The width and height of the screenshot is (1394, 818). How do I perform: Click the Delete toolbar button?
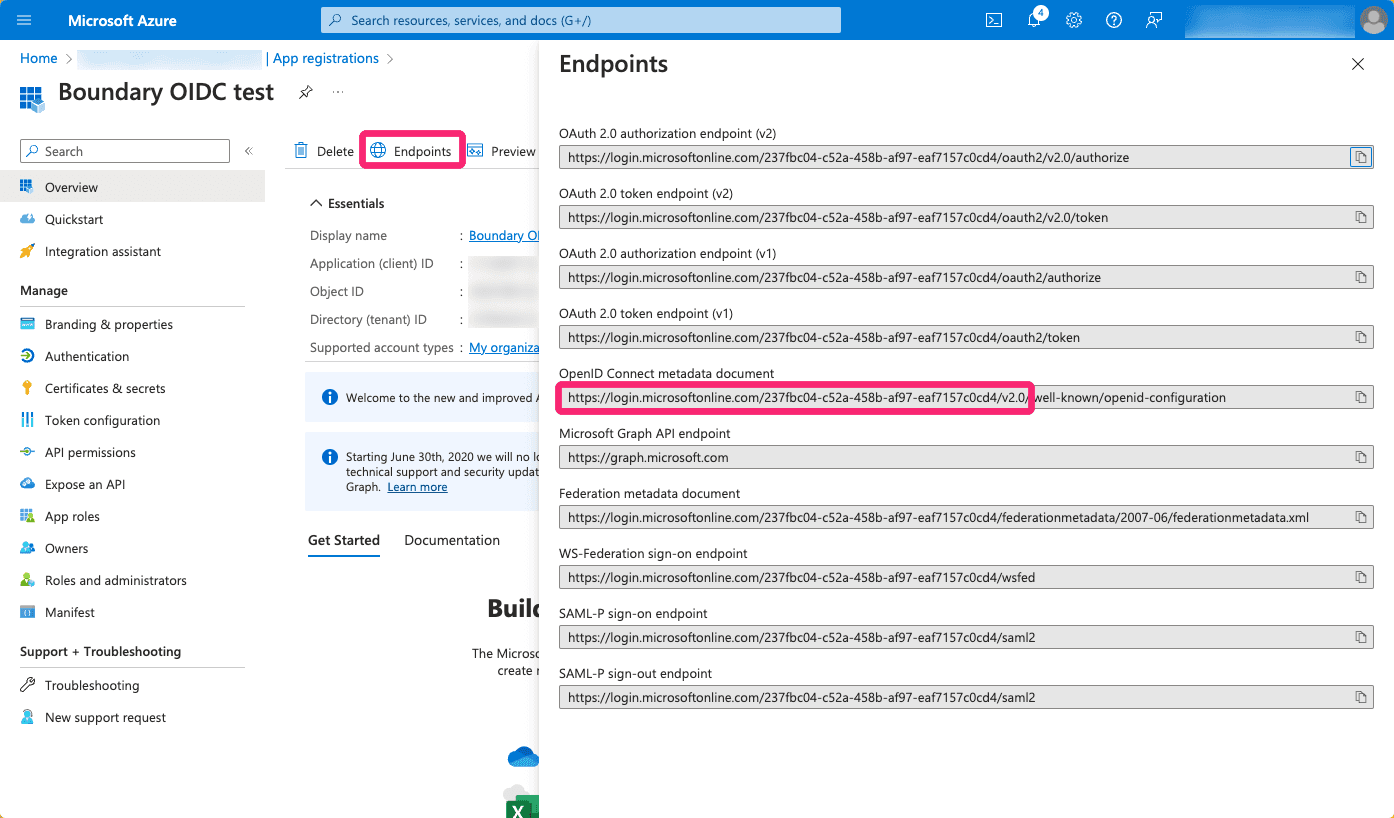[x=324, y=151]
